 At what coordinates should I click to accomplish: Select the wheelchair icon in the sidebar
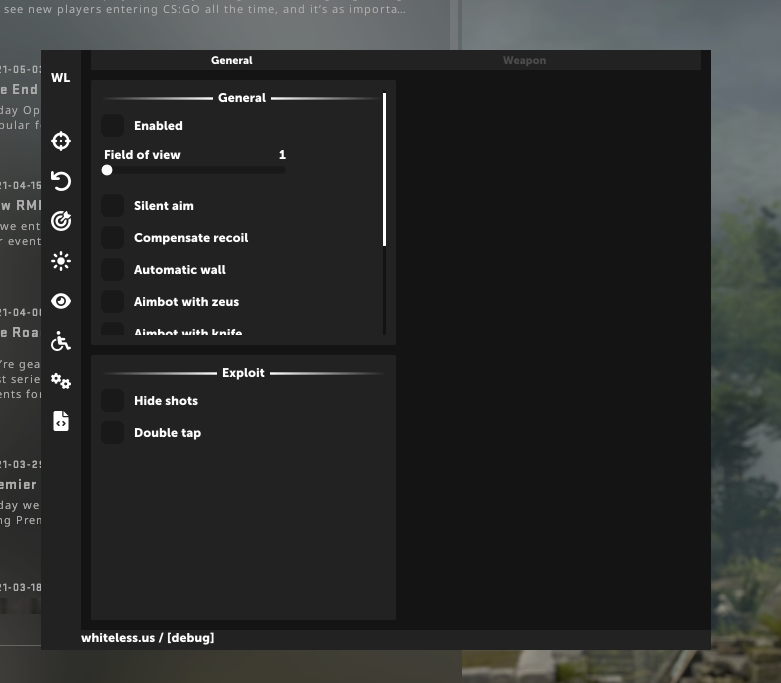tap(61, 342)
